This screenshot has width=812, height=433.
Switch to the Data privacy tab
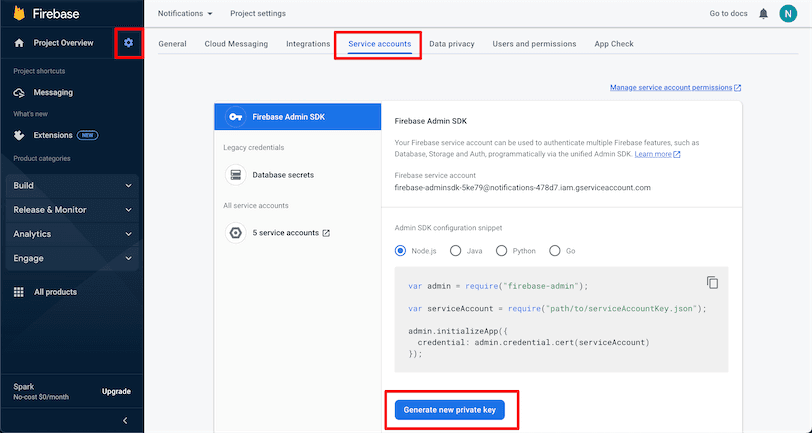tap(452, 44)
